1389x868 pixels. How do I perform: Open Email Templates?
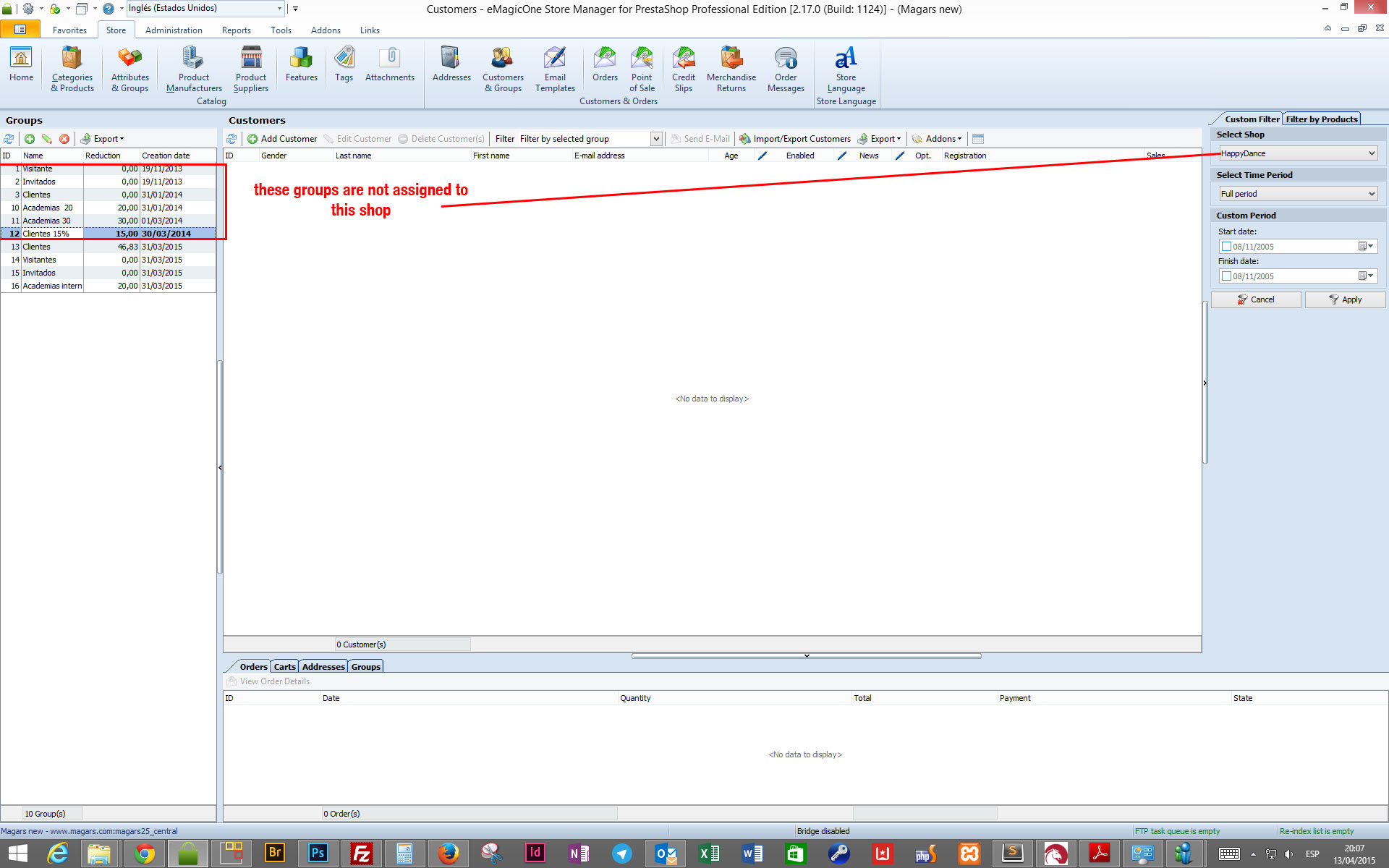pos(555,69)
